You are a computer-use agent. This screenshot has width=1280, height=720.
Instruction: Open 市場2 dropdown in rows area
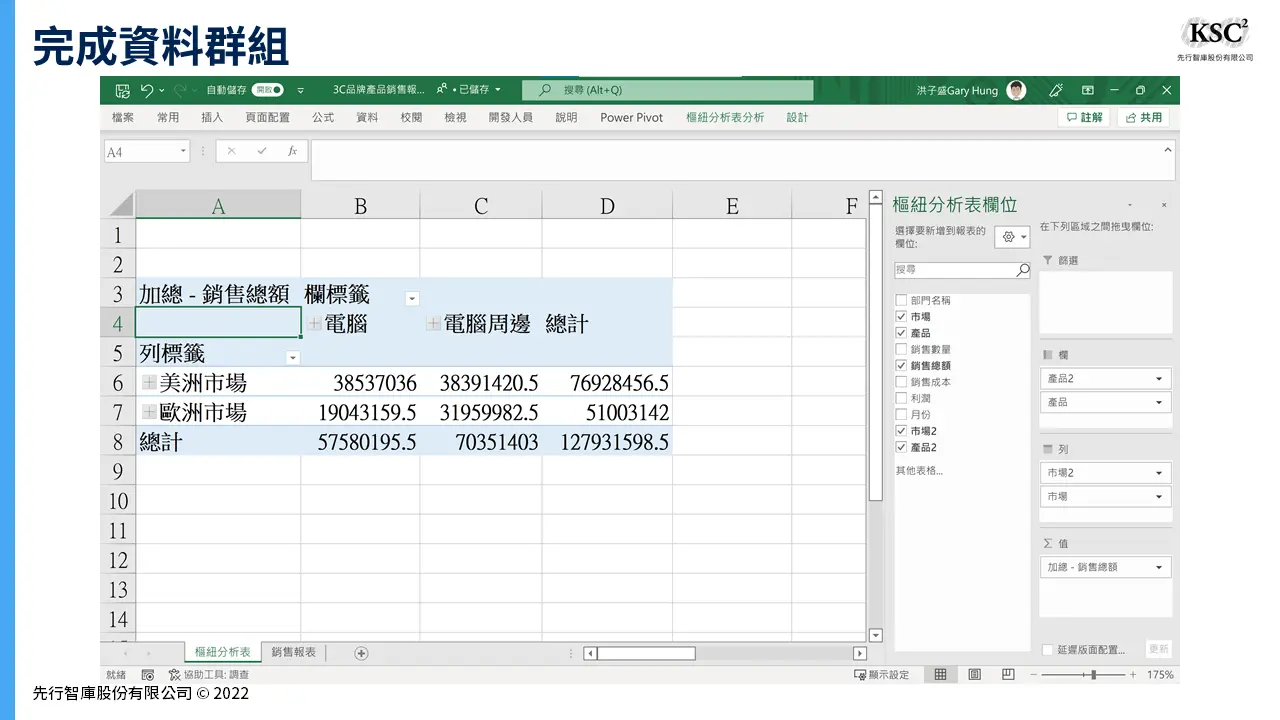1159,472
